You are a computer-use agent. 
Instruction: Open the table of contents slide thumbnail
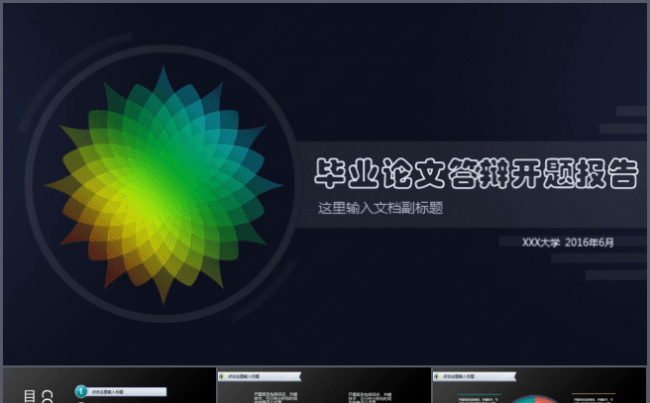coord(109,385)
